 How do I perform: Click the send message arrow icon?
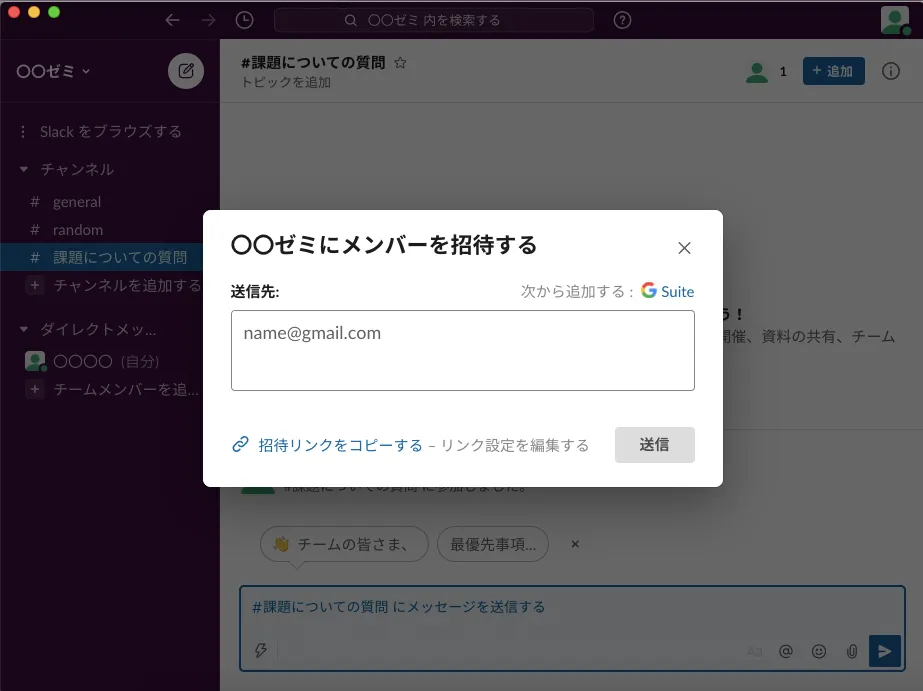[885, 651]
